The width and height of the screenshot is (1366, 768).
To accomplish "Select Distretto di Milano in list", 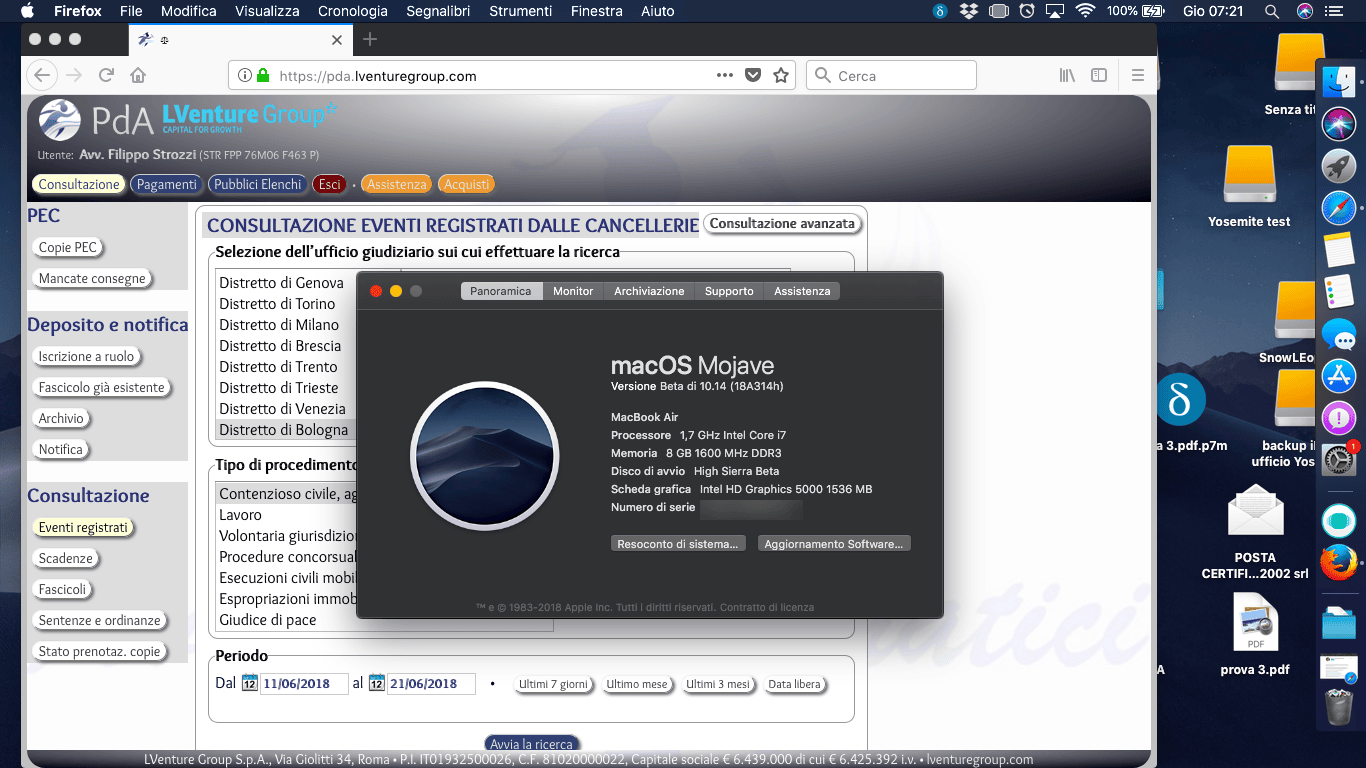I will pos(279,325).
